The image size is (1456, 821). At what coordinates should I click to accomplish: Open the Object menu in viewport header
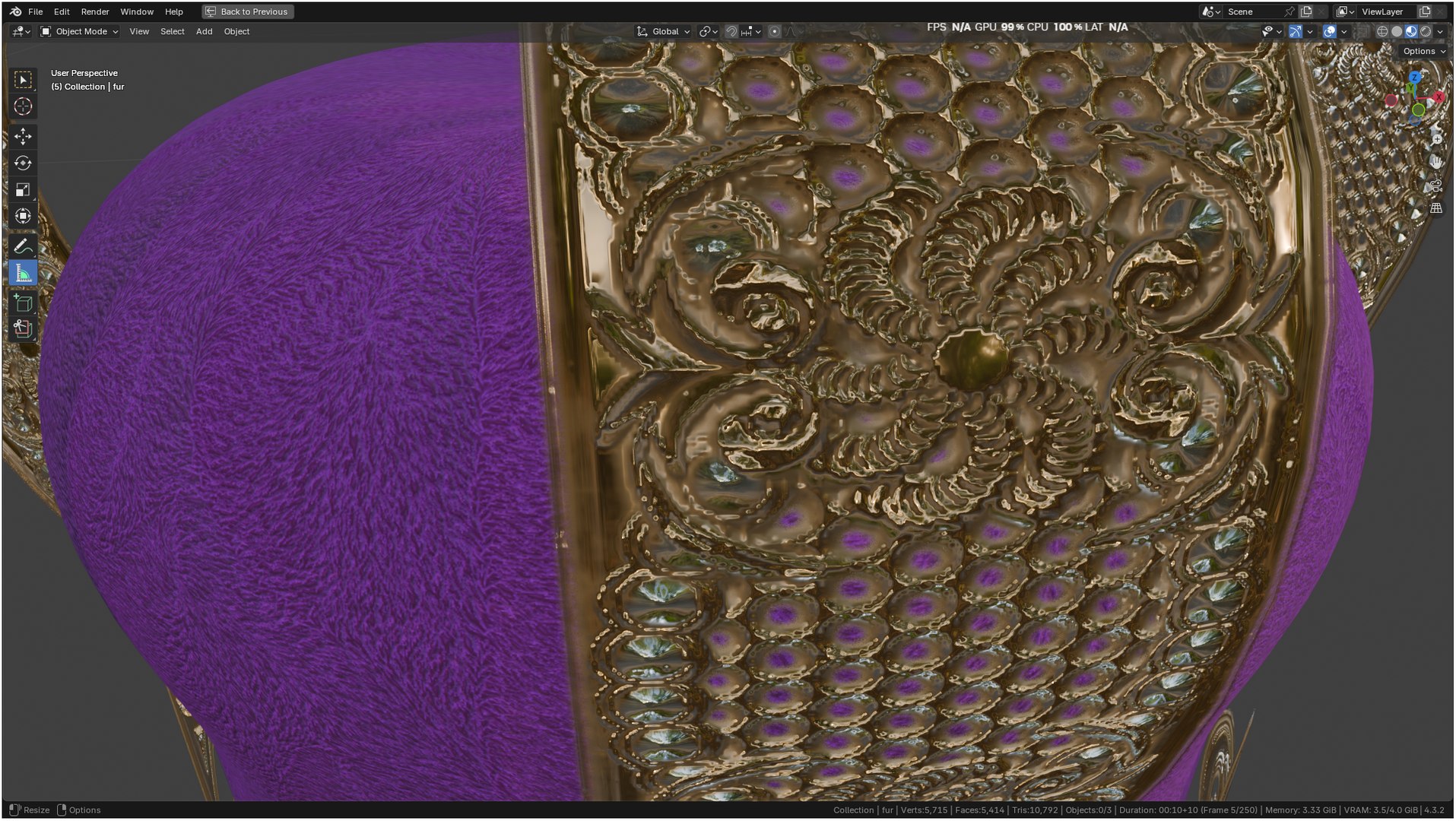click(236, 31)
